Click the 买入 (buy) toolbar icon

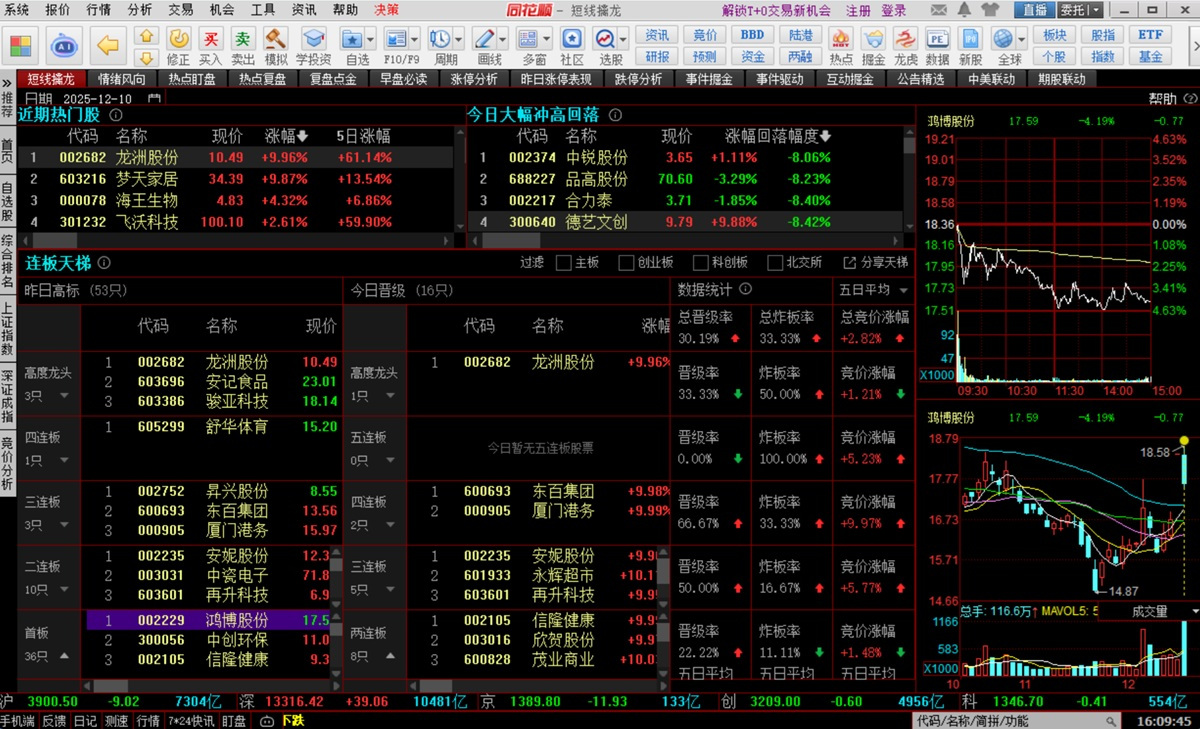(x=210, y=45)
